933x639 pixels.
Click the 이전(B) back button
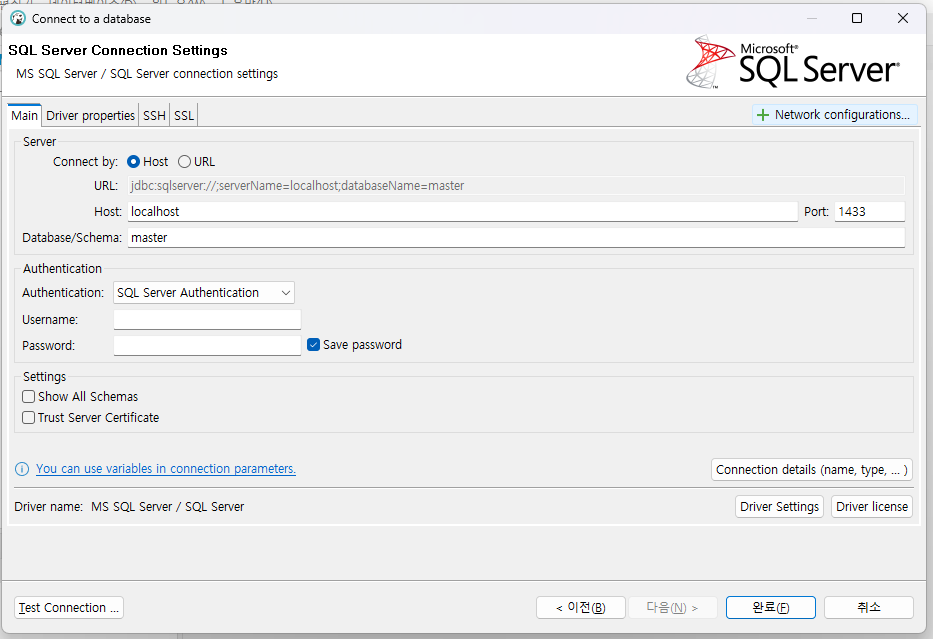(580, 607)
